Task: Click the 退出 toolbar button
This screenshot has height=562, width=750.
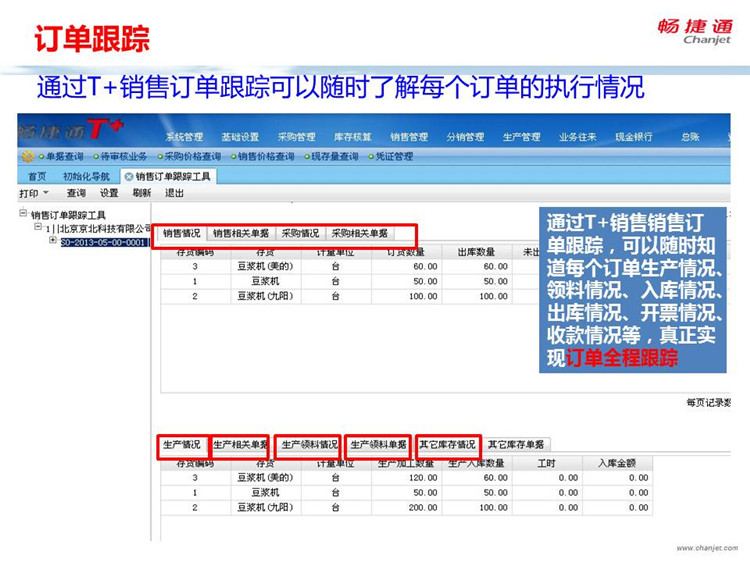Action: click(175, 193)
